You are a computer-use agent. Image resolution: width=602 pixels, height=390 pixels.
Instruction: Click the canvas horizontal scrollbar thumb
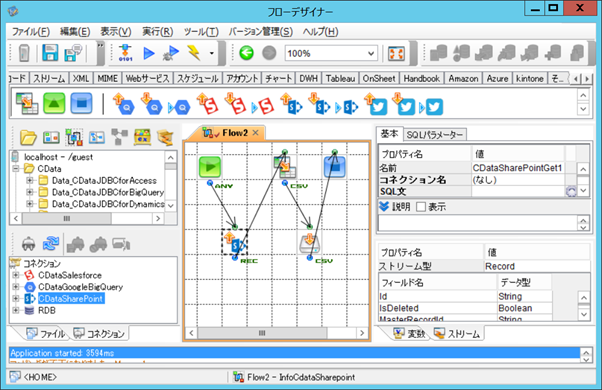tap(262, 333)
